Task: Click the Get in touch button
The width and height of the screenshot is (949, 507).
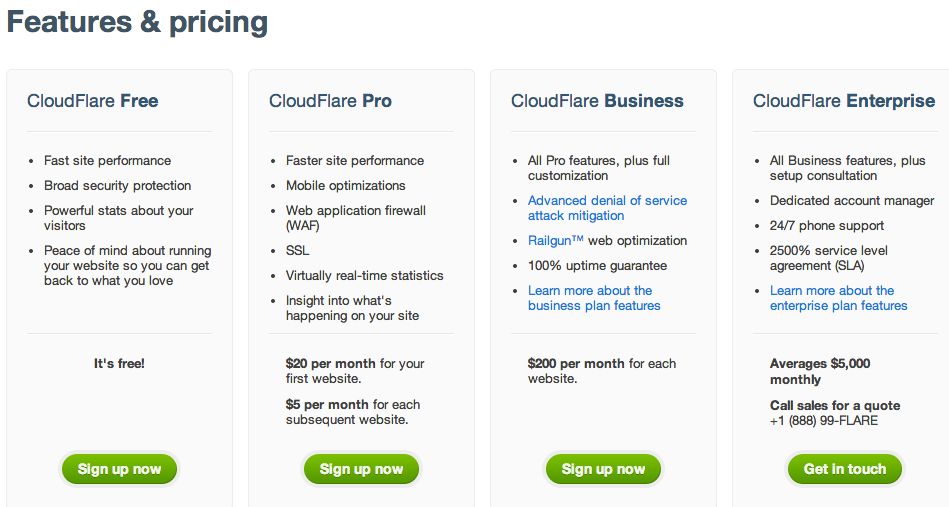Action: tap(845, 469)
